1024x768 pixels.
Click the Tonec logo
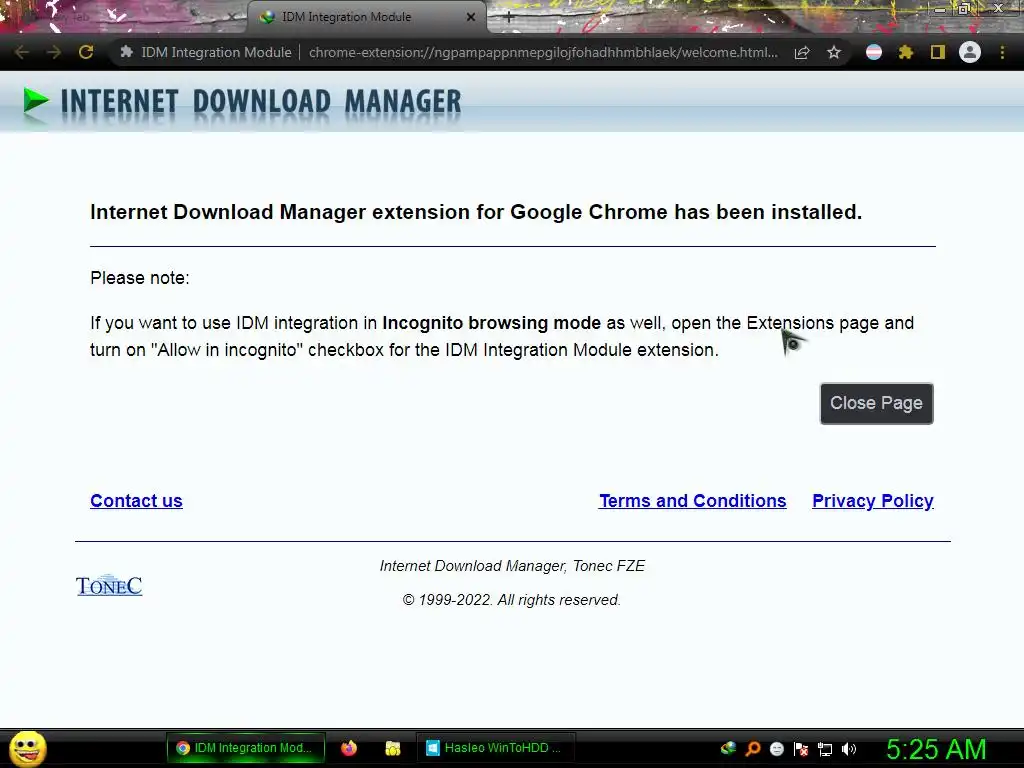[x=109, y=585]
